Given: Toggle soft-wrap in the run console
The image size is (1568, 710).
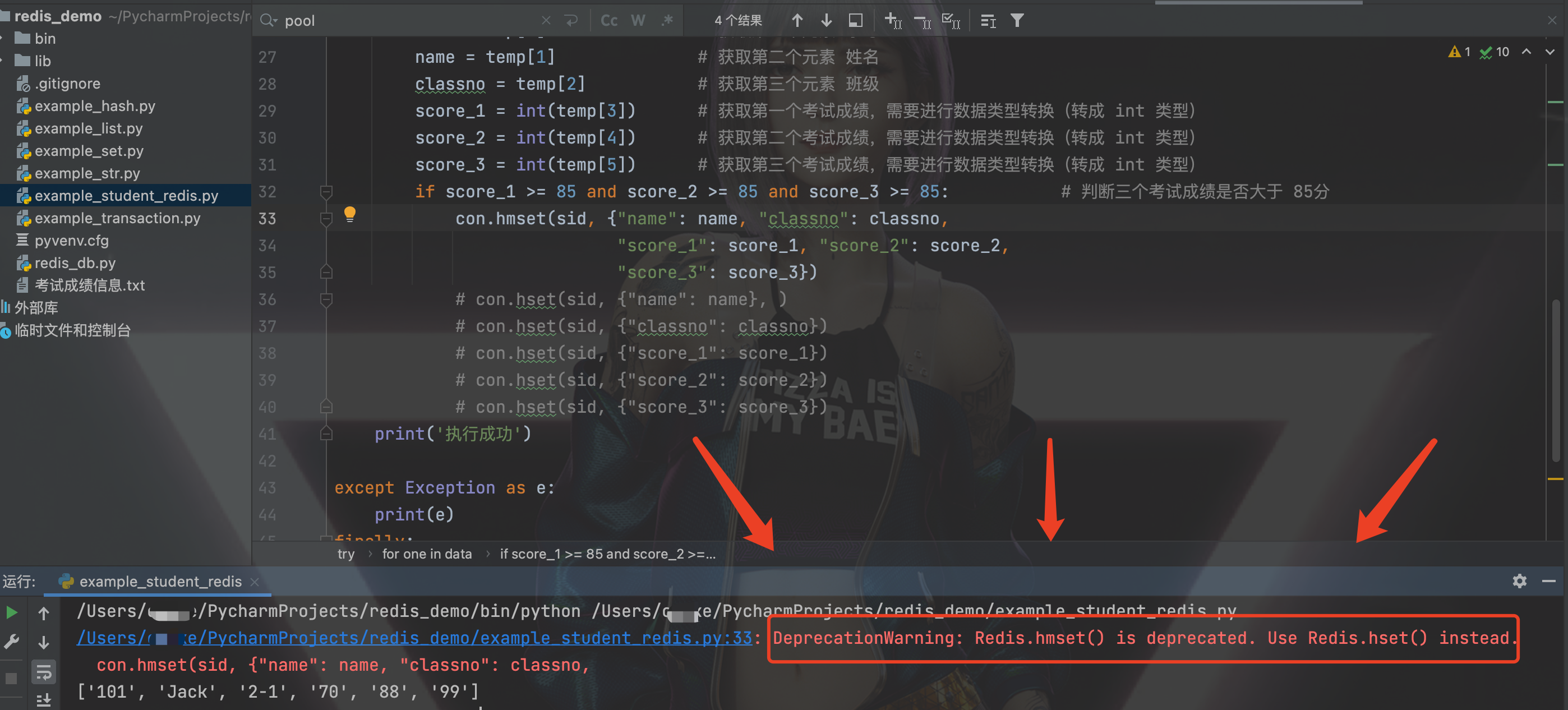Looking at the screenshot, I should 43,672.
